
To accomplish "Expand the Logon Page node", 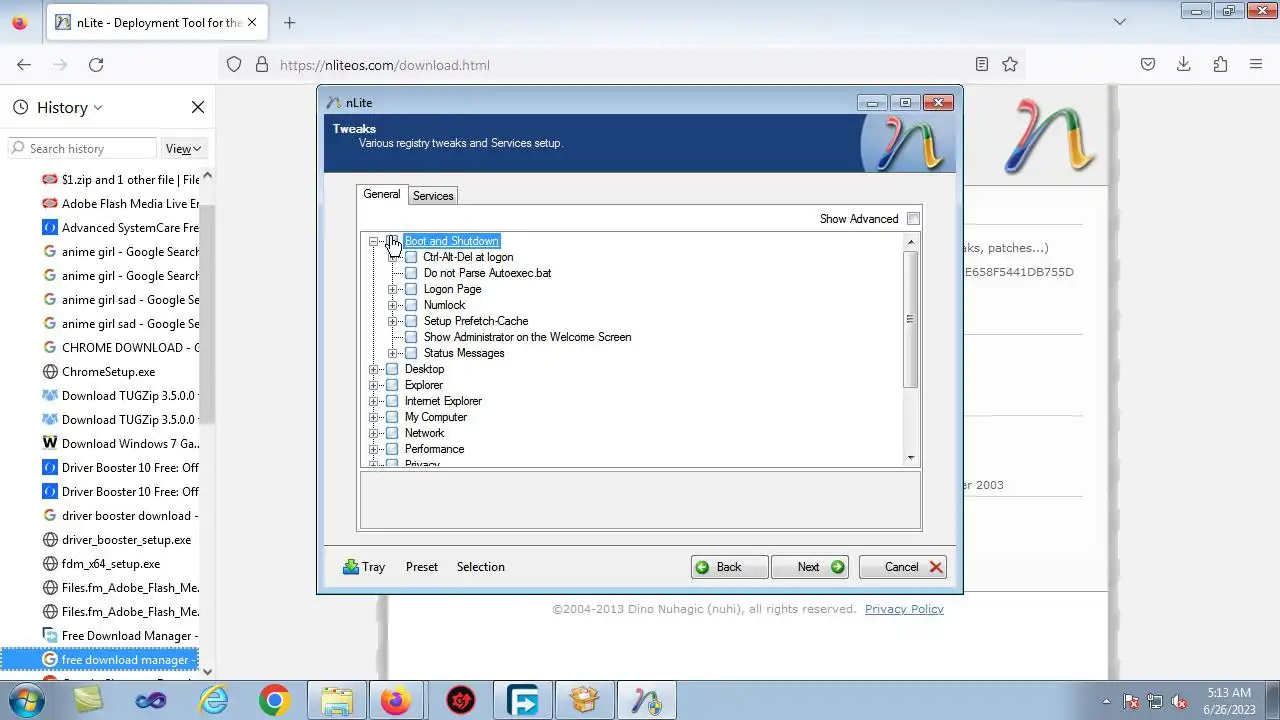I will [392, 289].
